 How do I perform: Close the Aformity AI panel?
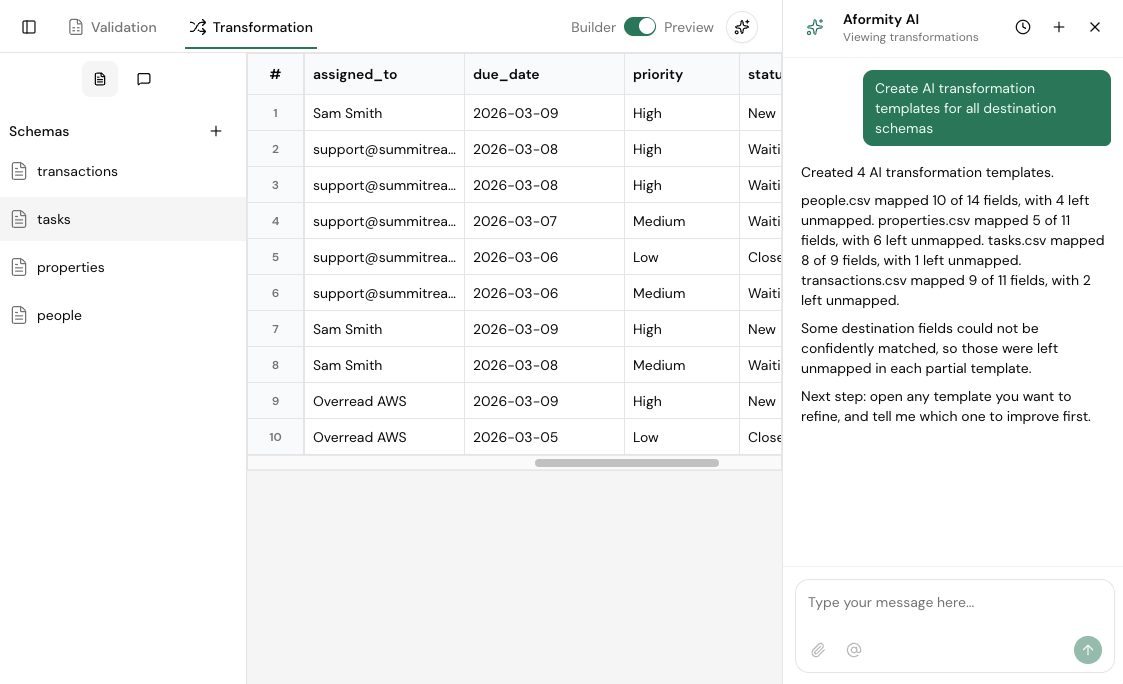coord(1094,27)
